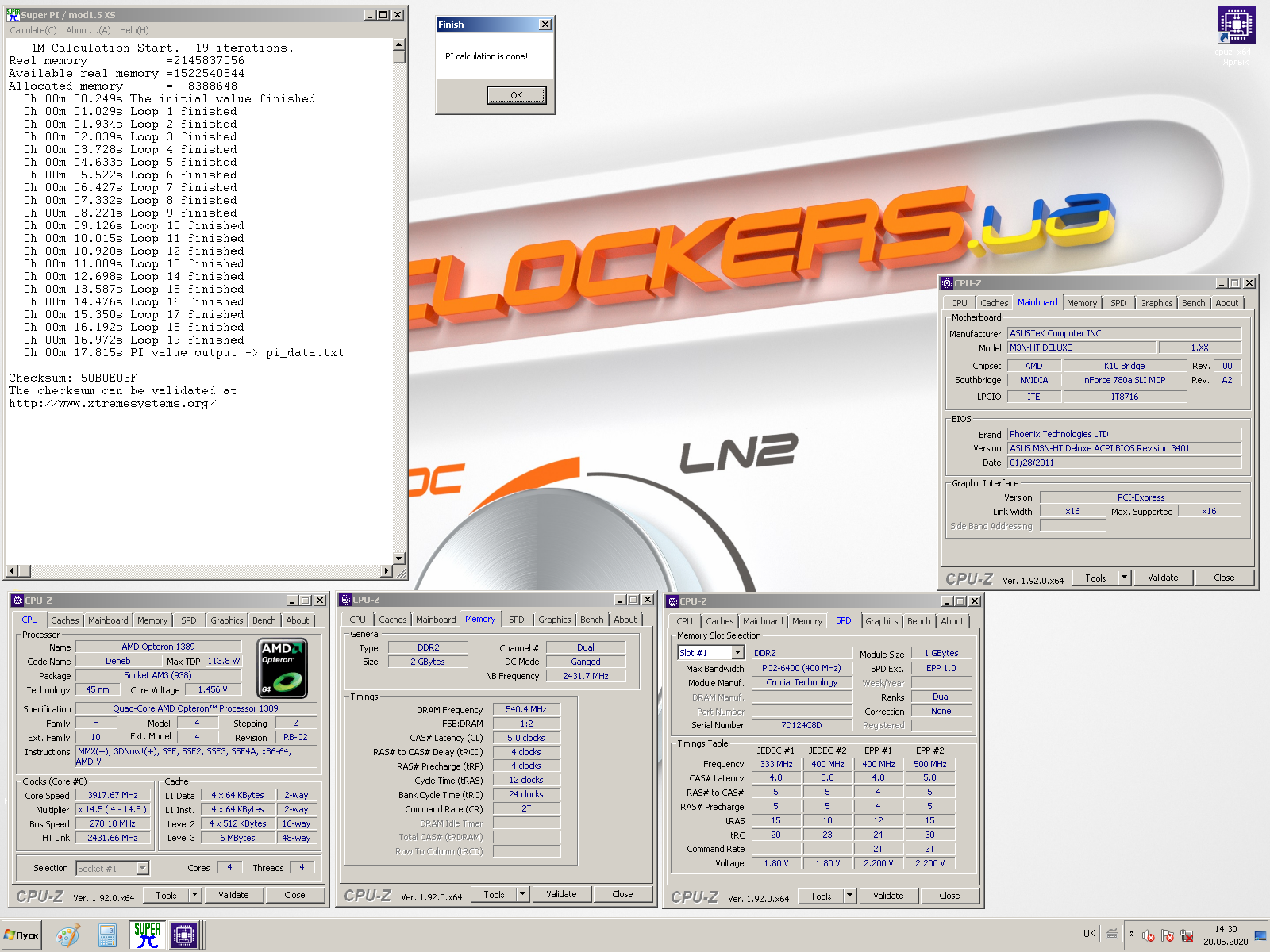Switch to Graphics tab in CPU-Z Memory window
This screenshot has width=1270, height=952.
click(554, 620)
